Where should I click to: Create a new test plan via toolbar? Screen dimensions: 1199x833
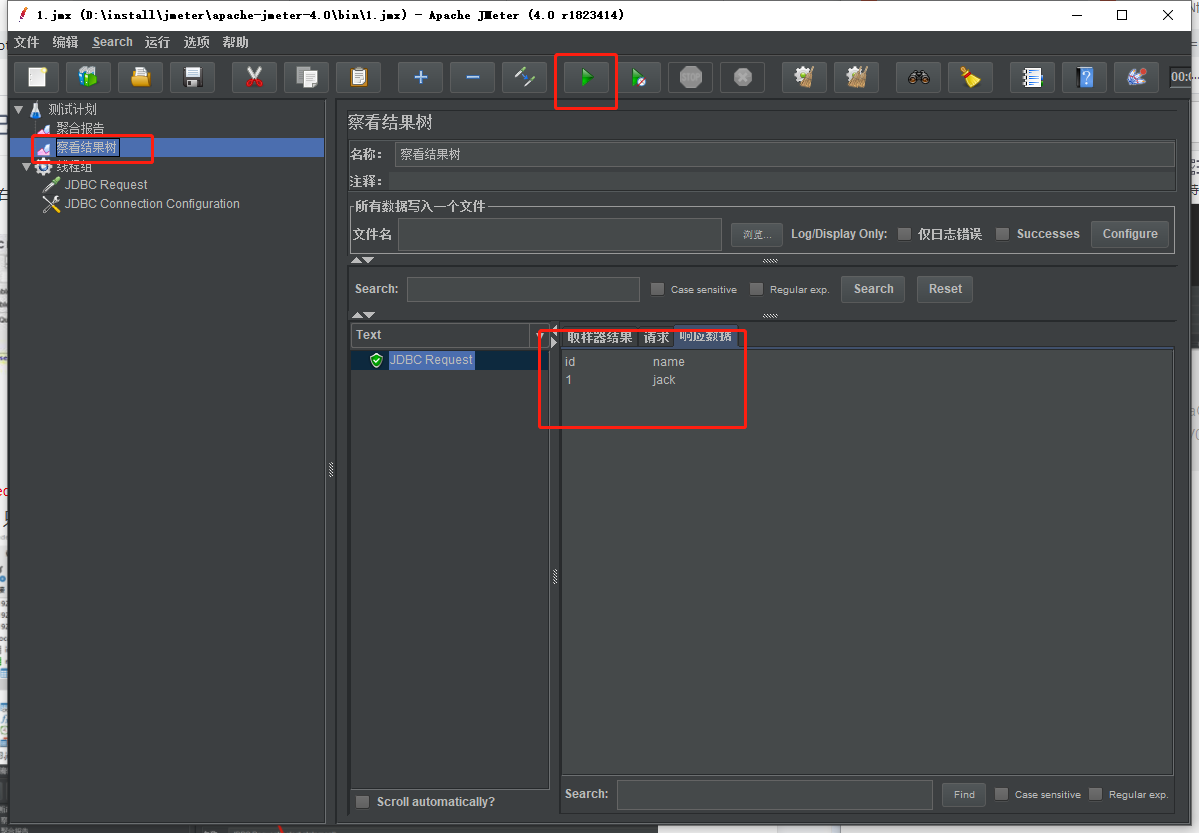click(37, 77)
